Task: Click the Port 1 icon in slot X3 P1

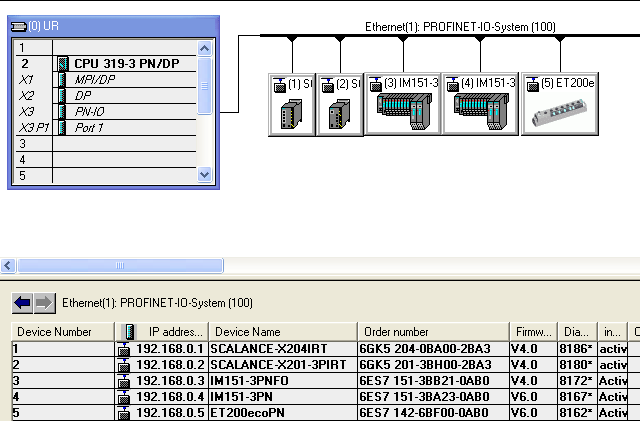Action: click(x=62, y=127)
